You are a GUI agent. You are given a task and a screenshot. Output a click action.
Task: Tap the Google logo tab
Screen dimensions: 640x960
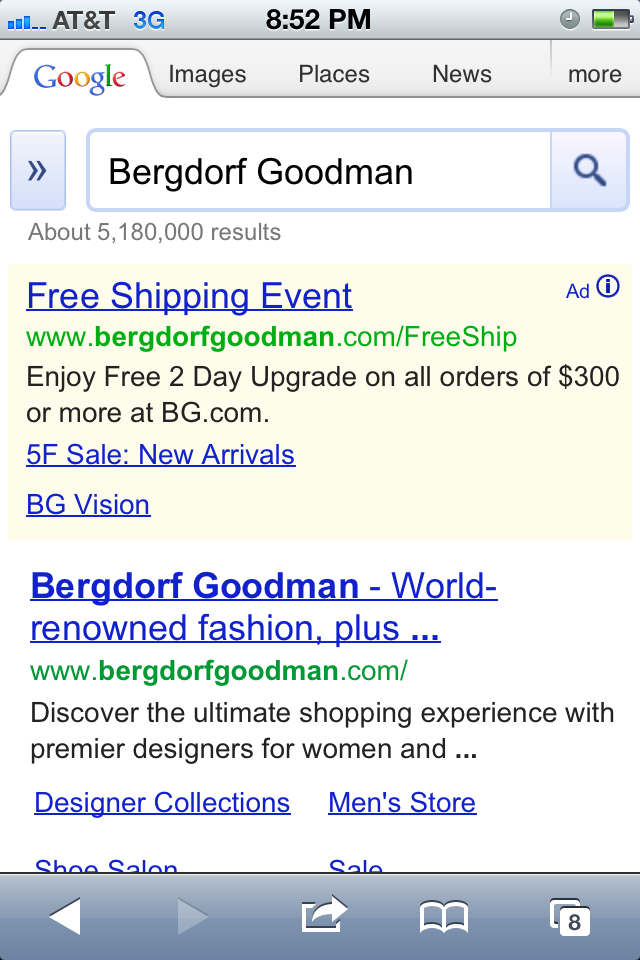(x=79, y=76)
